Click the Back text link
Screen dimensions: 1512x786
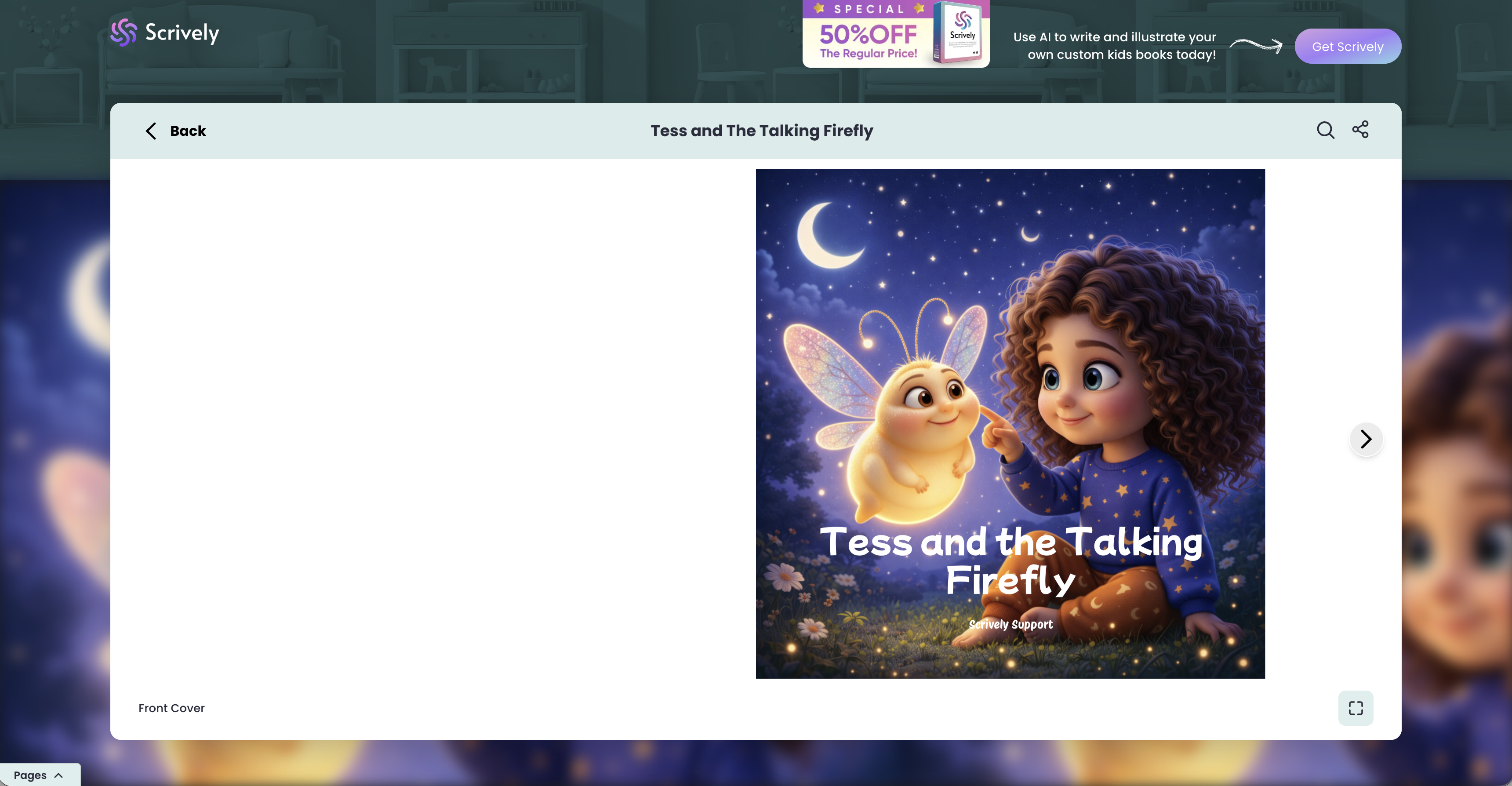[x=188, y=131]
